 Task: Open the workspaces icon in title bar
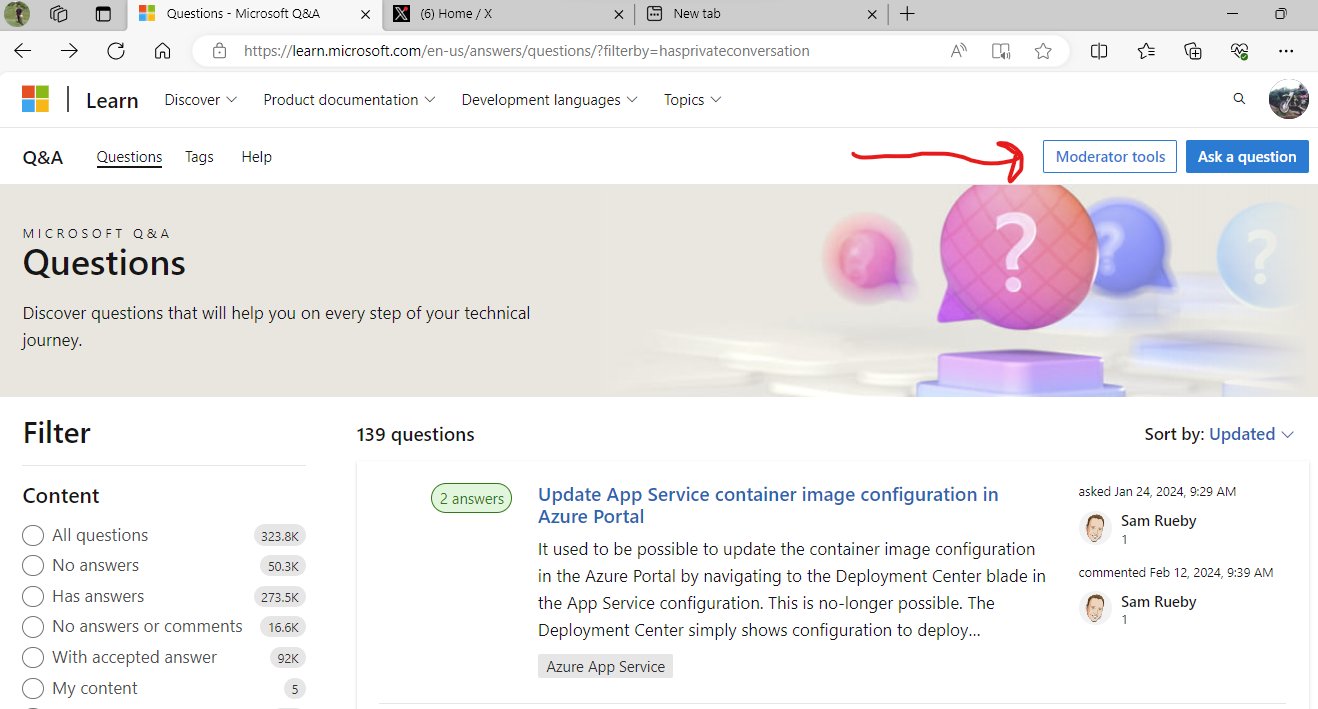(58, 14)
